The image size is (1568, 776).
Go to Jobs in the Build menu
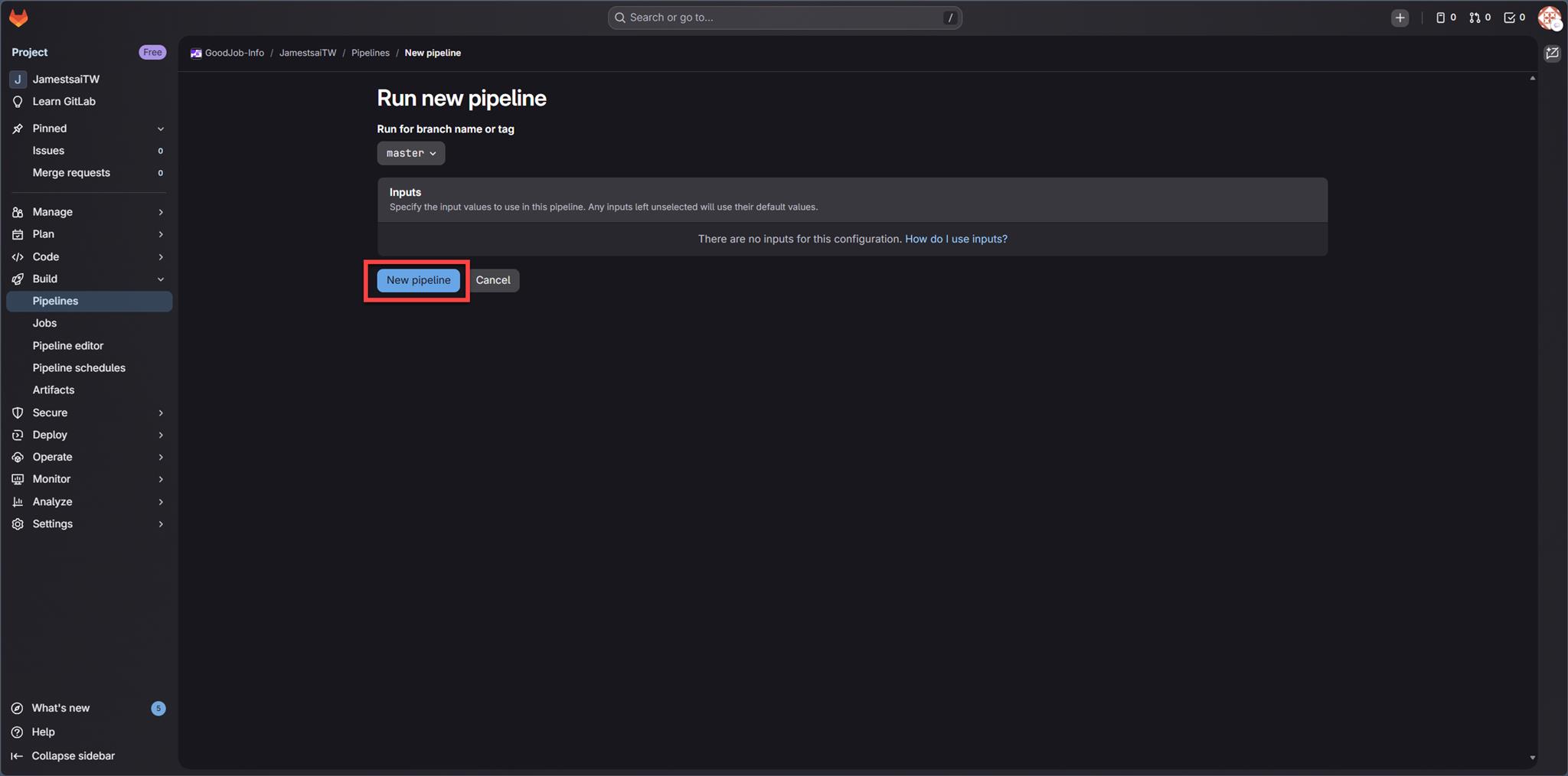point(44,323)
